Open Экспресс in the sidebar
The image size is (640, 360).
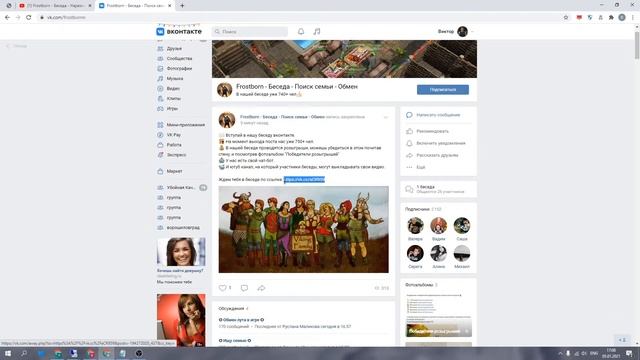[x=176, y=155]
